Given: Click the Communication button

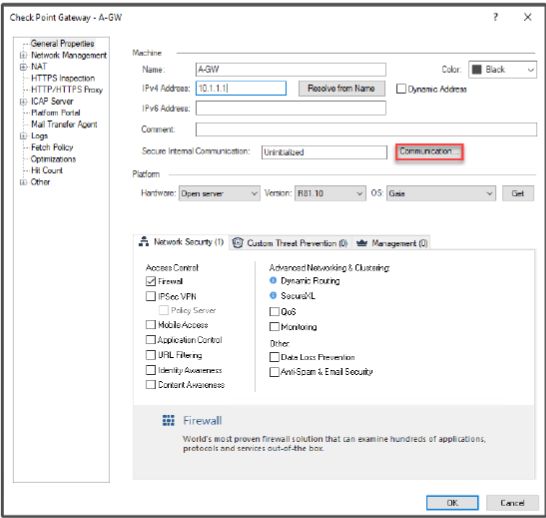Looking at the screenshot, I should [429, 152].
